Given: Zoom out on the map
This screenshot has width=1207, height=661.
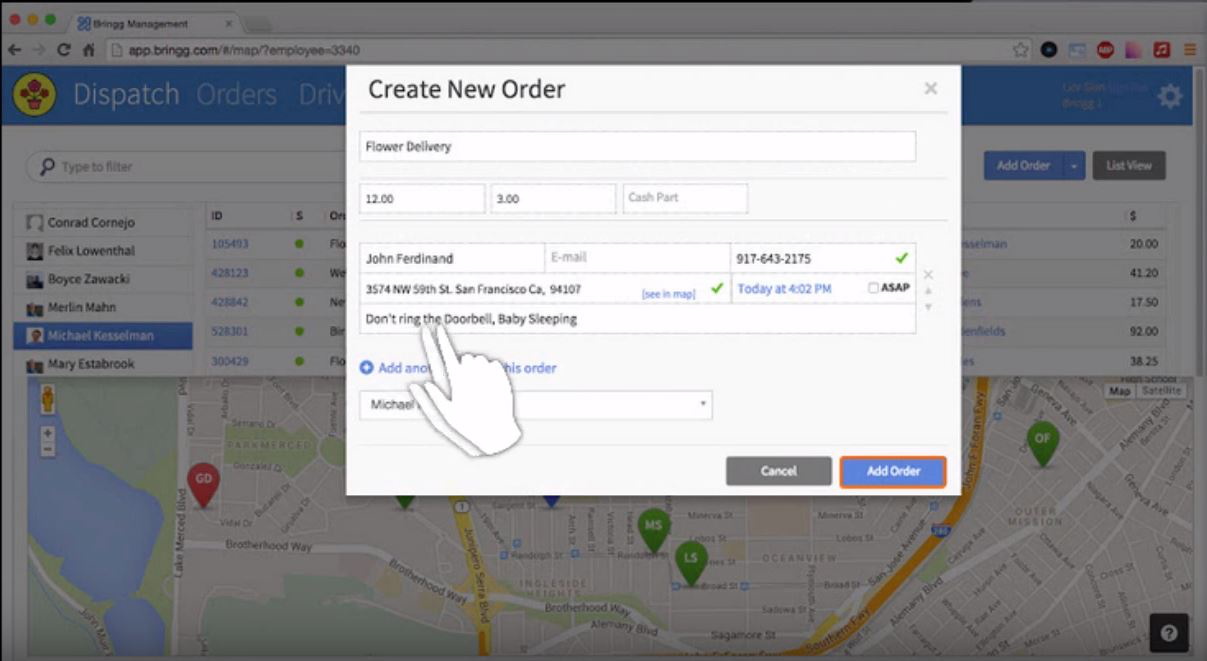Looking at the screenshot, I should click(47, 450).
